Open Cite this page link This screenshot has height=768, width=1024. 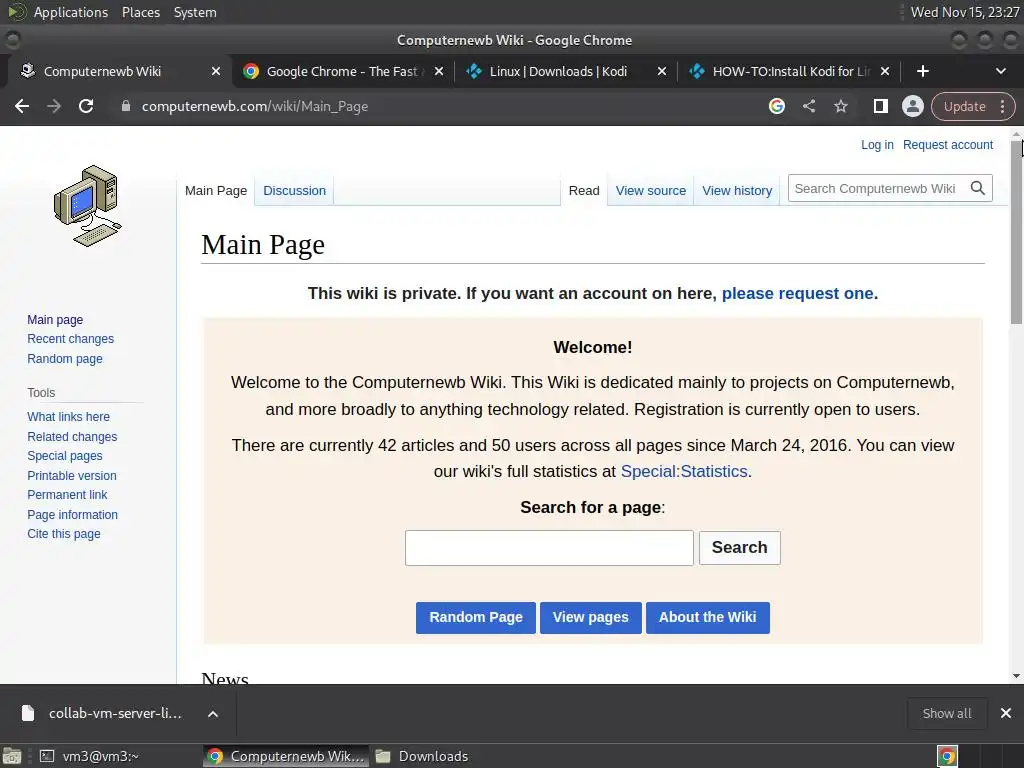click(64, 534)
